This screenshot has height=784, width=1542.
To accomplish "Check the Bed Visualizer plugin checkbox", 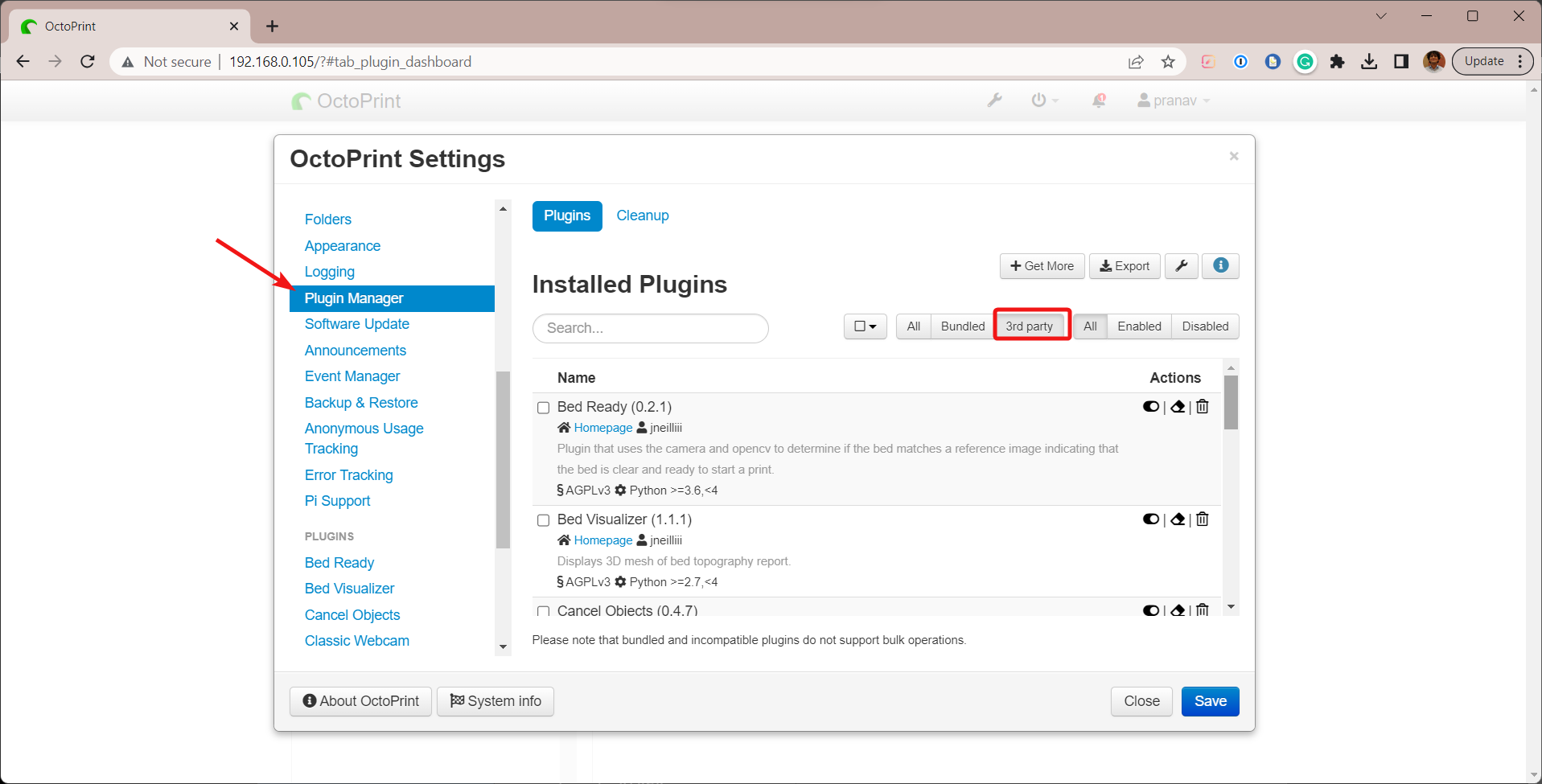I will click(x=544, y=520).
